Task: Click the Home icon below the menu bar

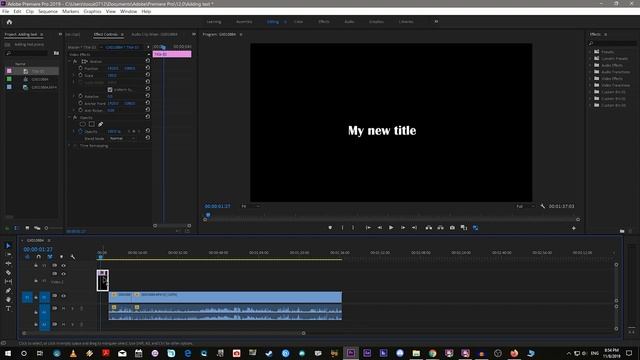Action: (x=9, y=22)
